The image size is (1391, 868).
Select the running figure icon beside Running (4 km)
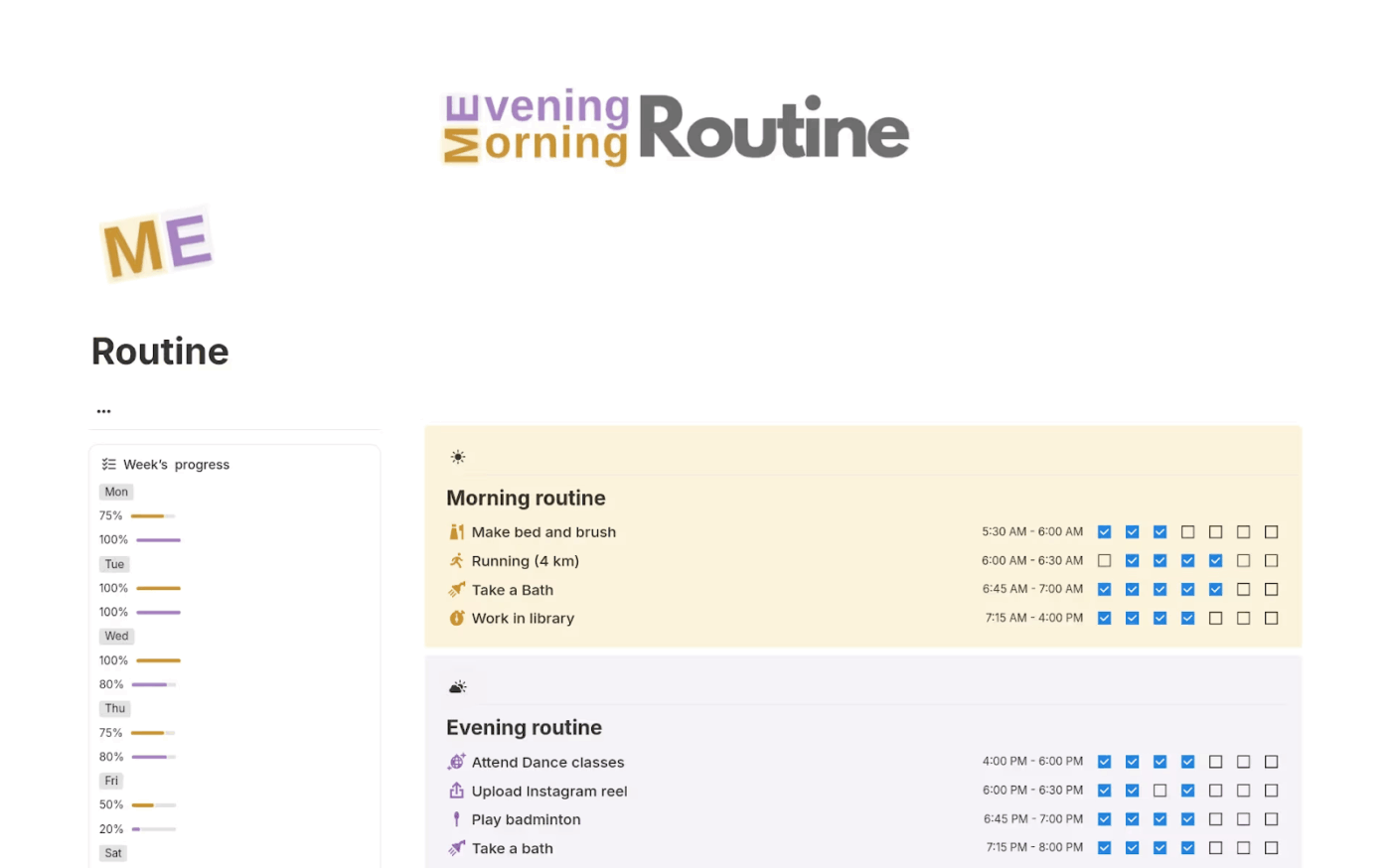click(456, 560)
